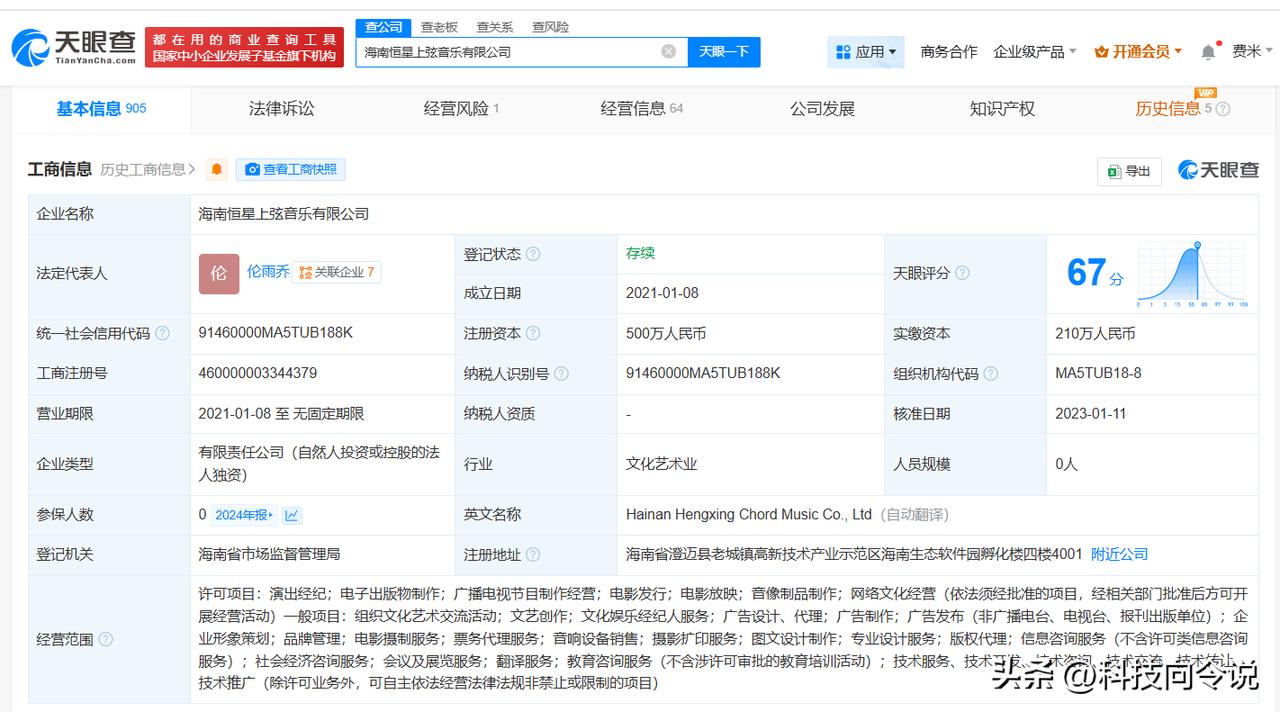Click credit code 91460000MA5TUB188K in 统一社会信用代码 row

275,333
